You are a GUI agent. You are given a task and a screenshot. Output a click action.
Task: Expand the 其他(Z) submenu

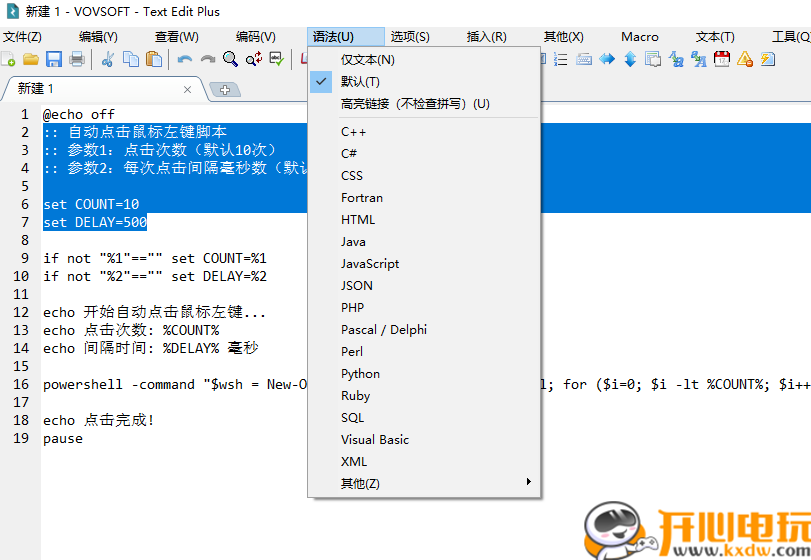coord(424,483)
